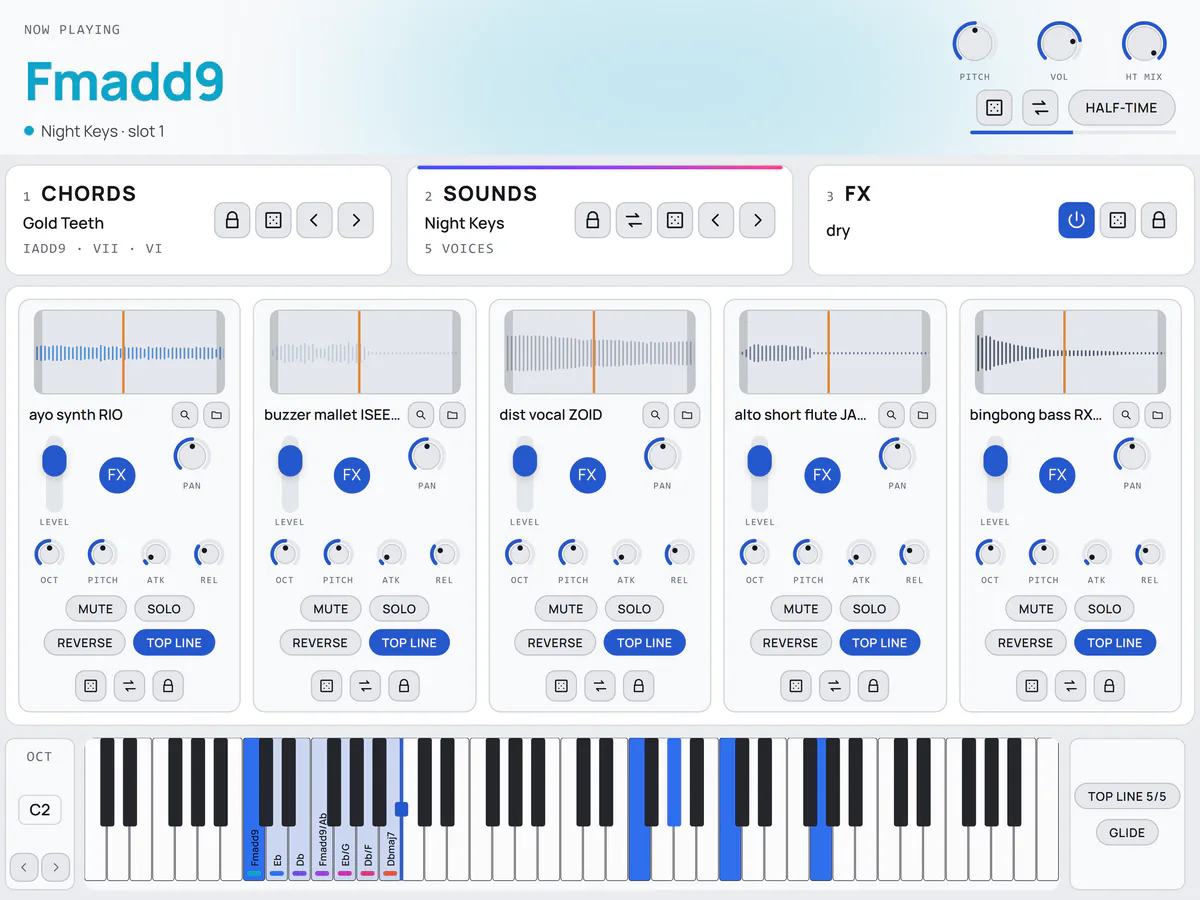
Task: Click the PAN knob on dist vocal ZOID
Action: 662,456
